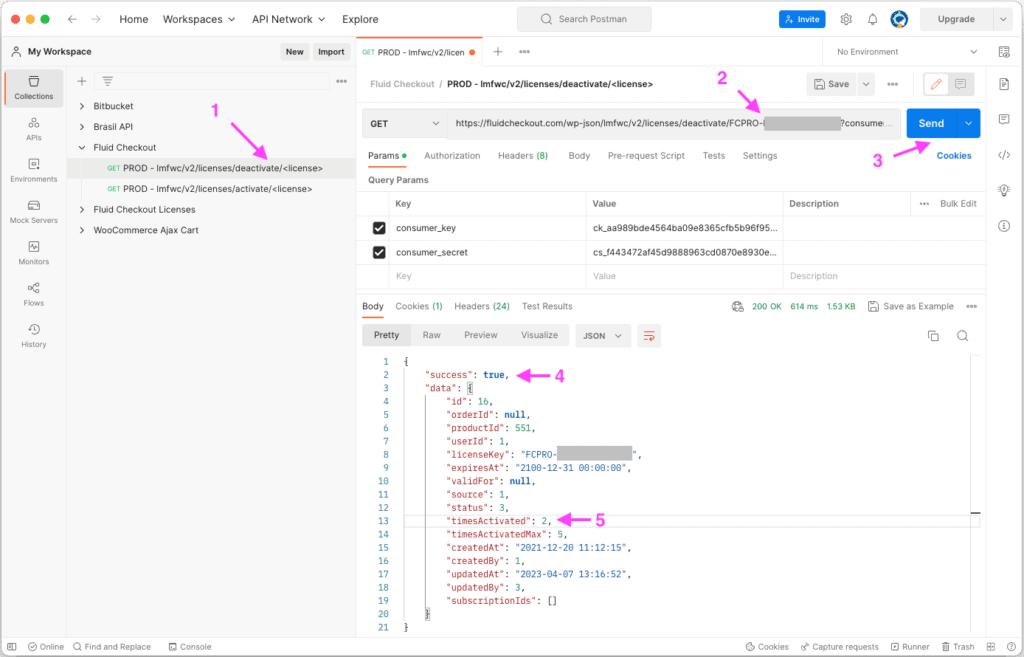
Task: Open the comment mode icon
Action: click(x=961, y=84)
